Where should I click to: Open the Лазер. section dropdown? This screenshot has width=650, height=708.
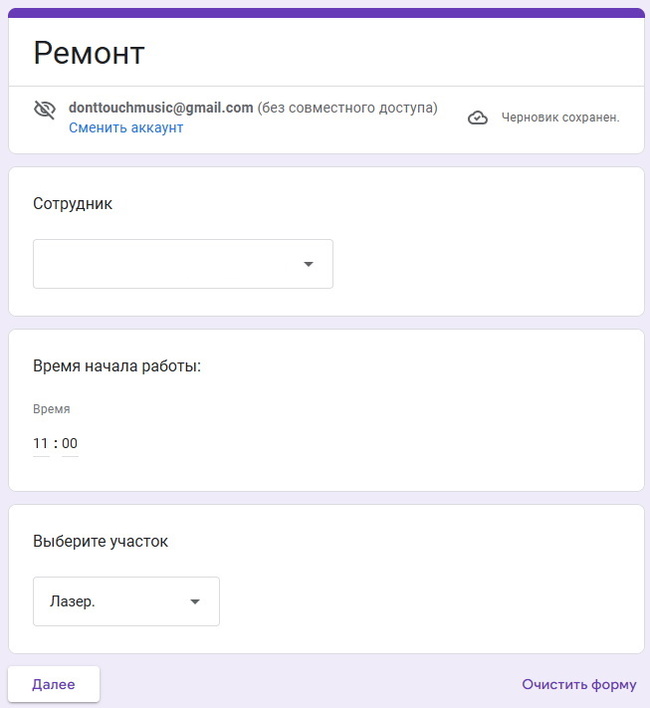pos(126,602)
